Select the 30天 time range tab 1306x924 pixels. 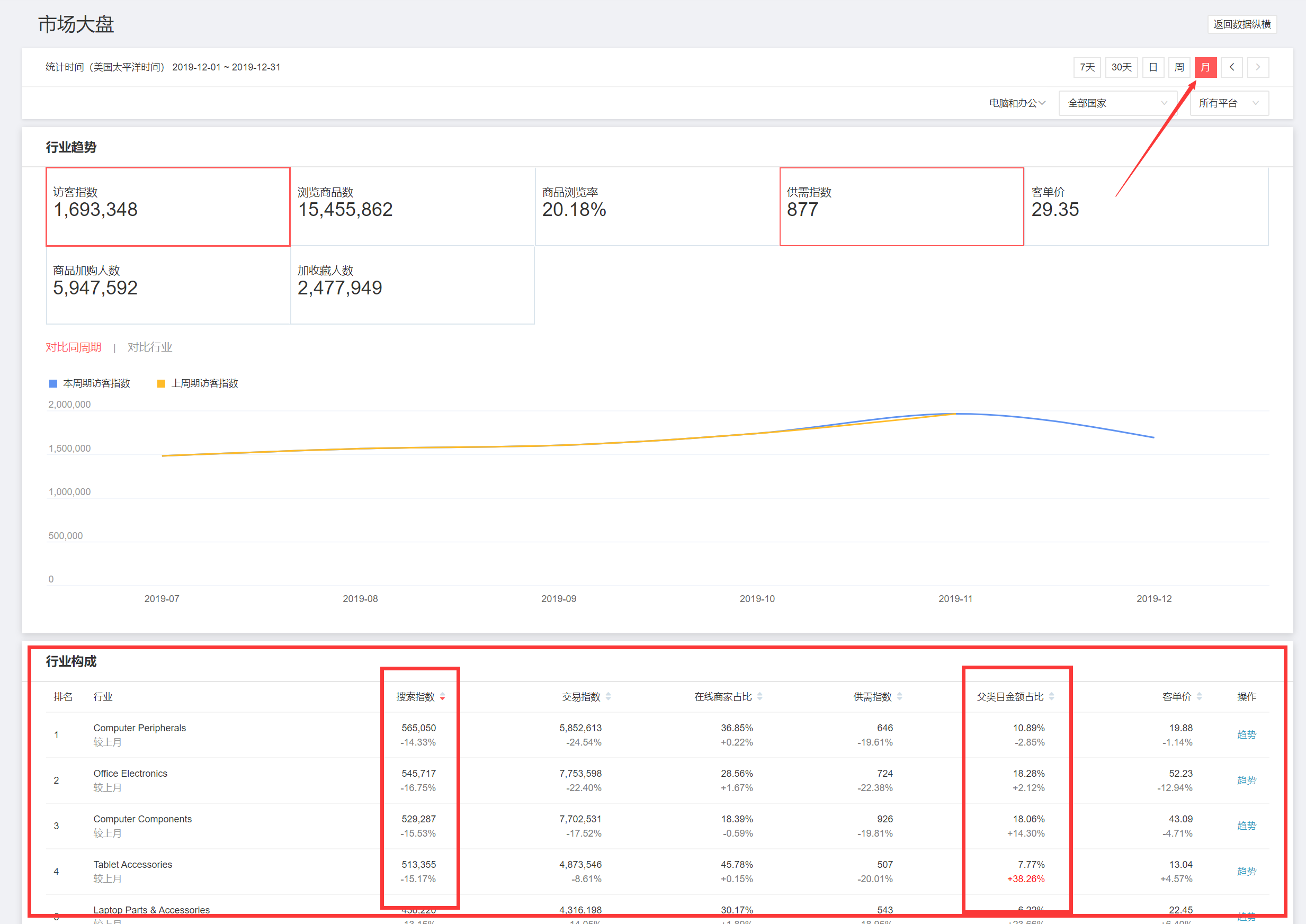click(1121, 67)
